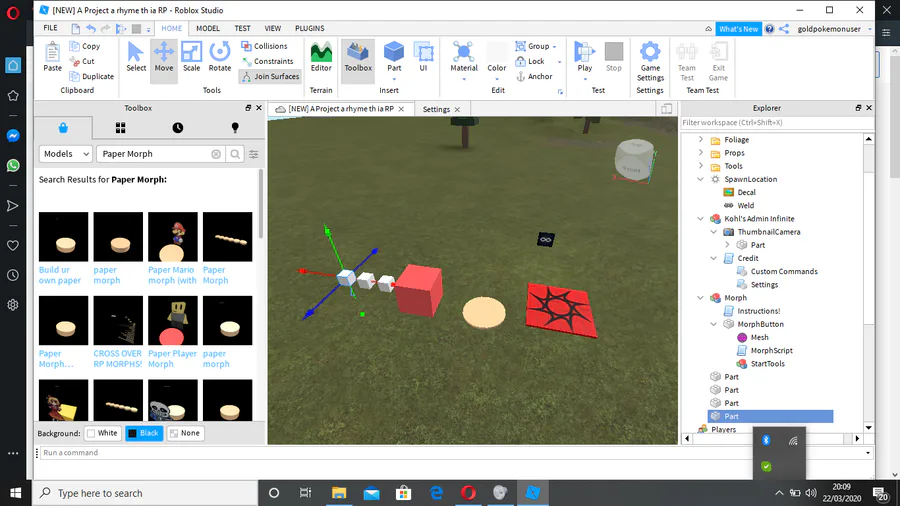Image resolution: width=900 pixels, height=506 pixels.
Task: Switch to the MODEL ribbon tab
Action: 208,28
